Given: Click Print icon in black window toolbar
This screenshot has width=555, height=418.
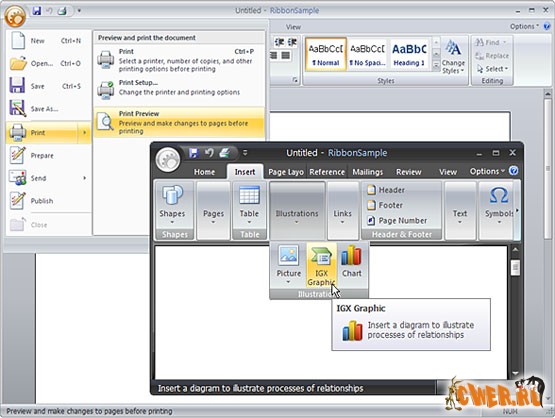Looking at the screenshot, I should click(225, 153).
